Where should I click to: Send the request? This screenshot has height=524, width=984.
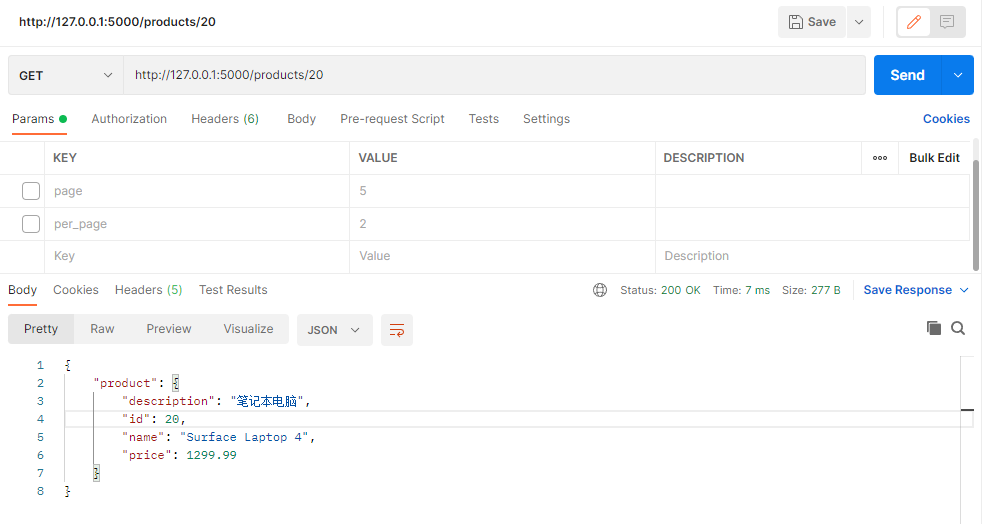pos(907,75)
